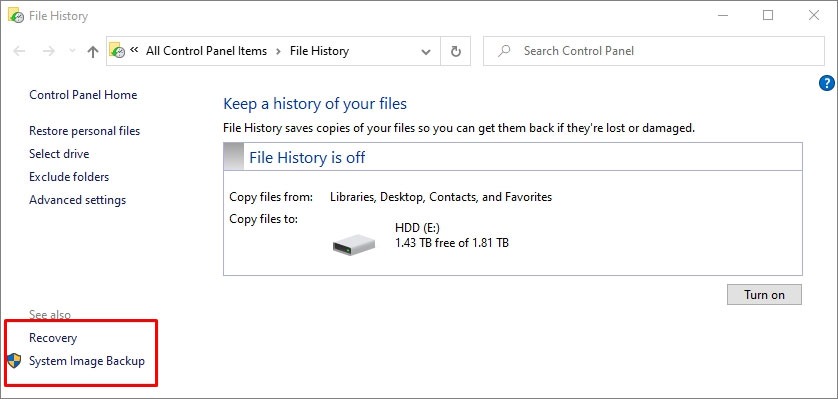The height and width of the screenshot is (399, 838).
Task: Select 'All Control Panel Items' breadcrumb
Action: click(x=206, y=51)
